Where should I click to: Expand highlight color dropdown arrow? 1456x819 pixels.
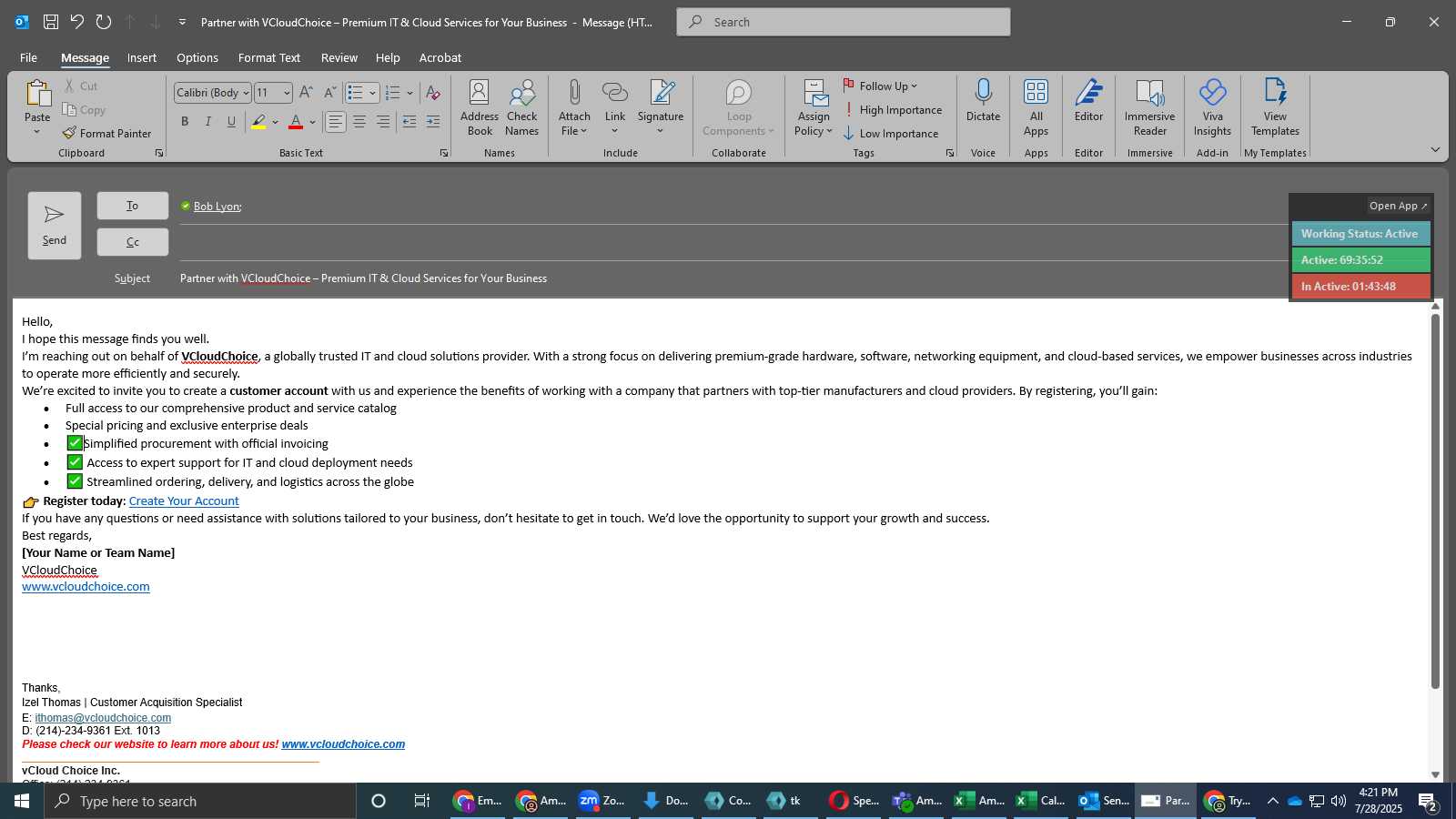[275, 122]
